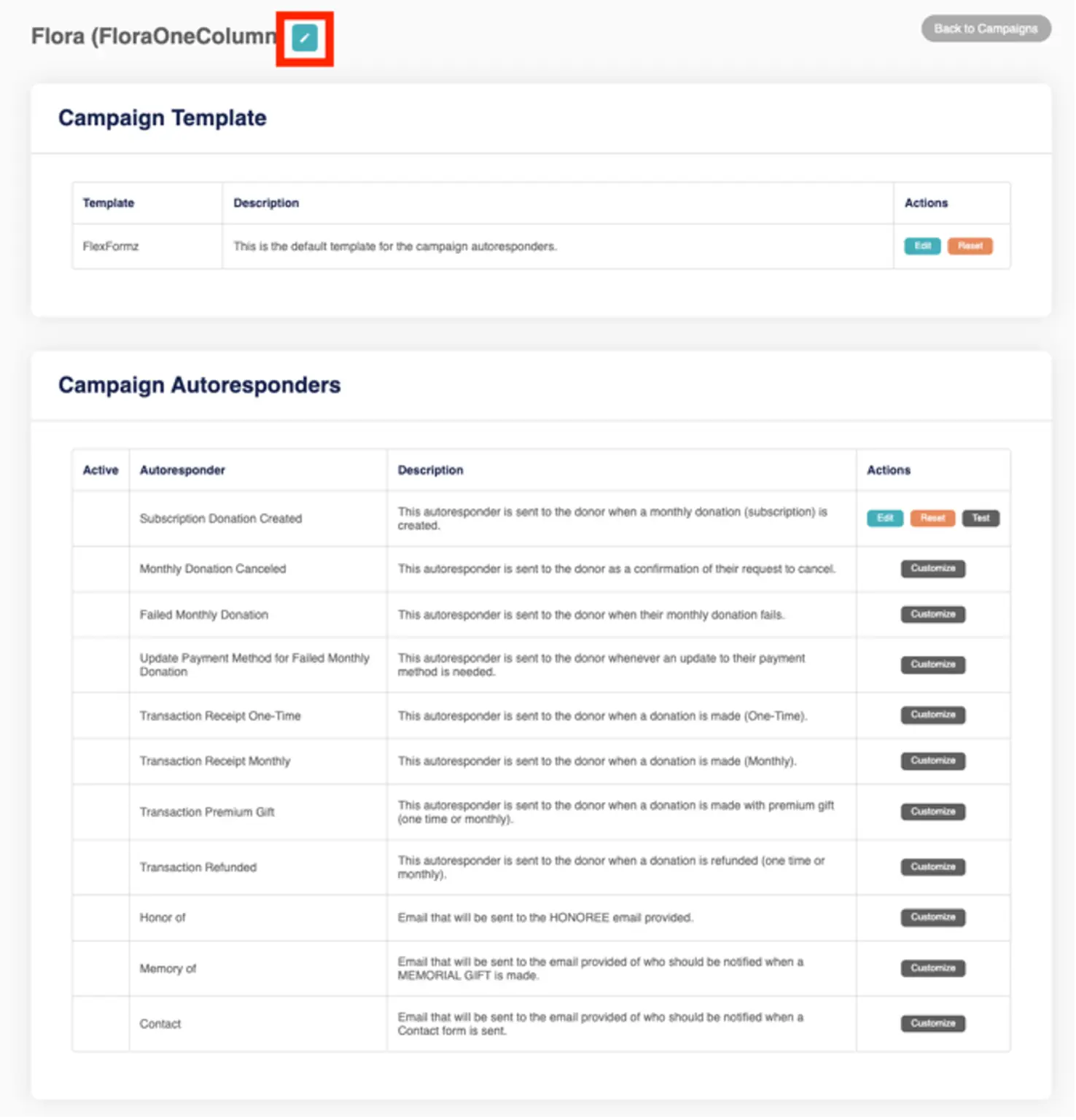Select the Campaign Template section heading
The height and width of the screenshot is (1120, 1076).
(x=162, y=118)
